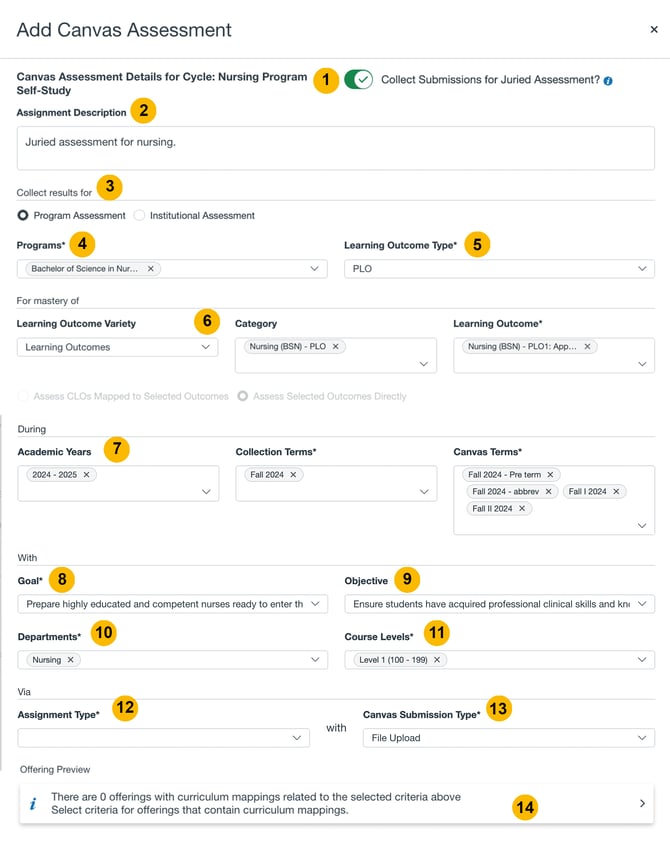Open the empty Assignment Type dropdown

[x=163, y=738]
